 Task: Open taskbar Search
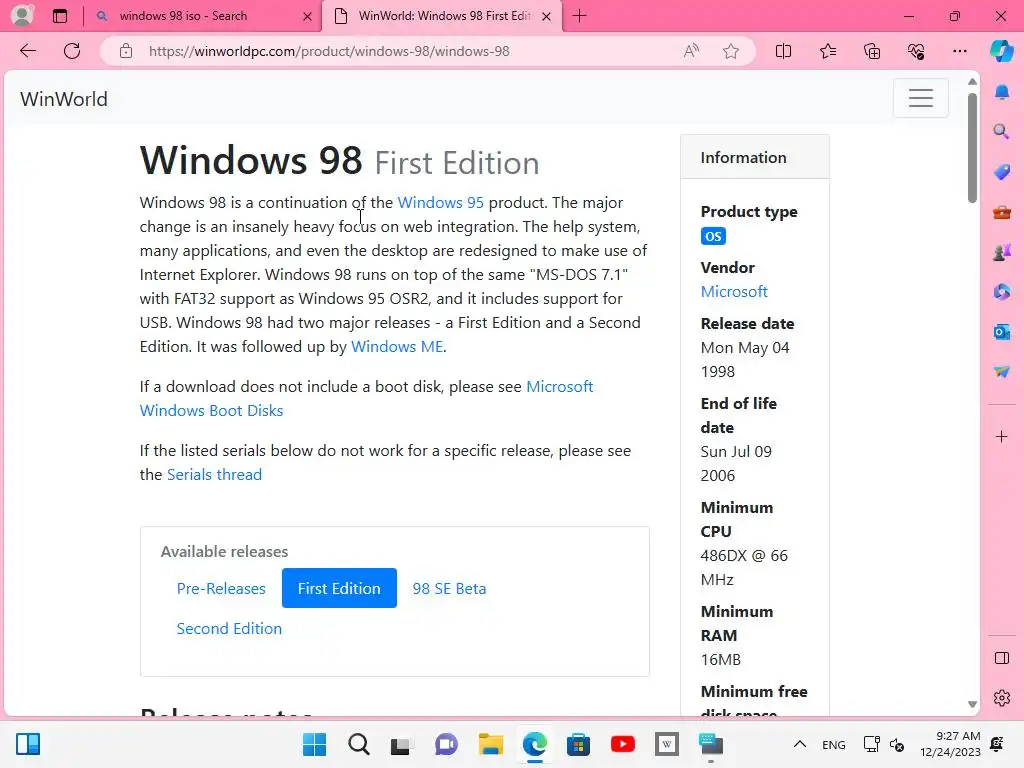coord(359,744)
